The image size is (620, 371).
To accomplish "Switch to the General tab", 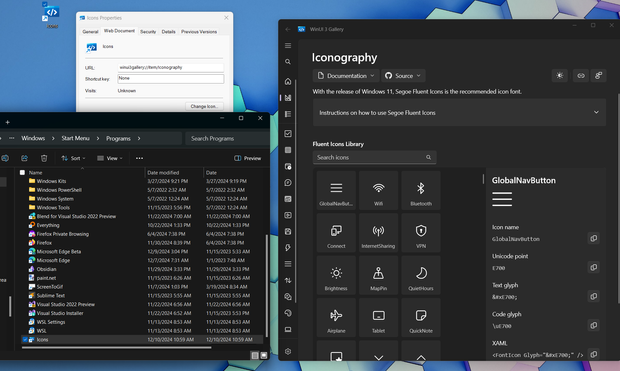I will pos(90,32).
